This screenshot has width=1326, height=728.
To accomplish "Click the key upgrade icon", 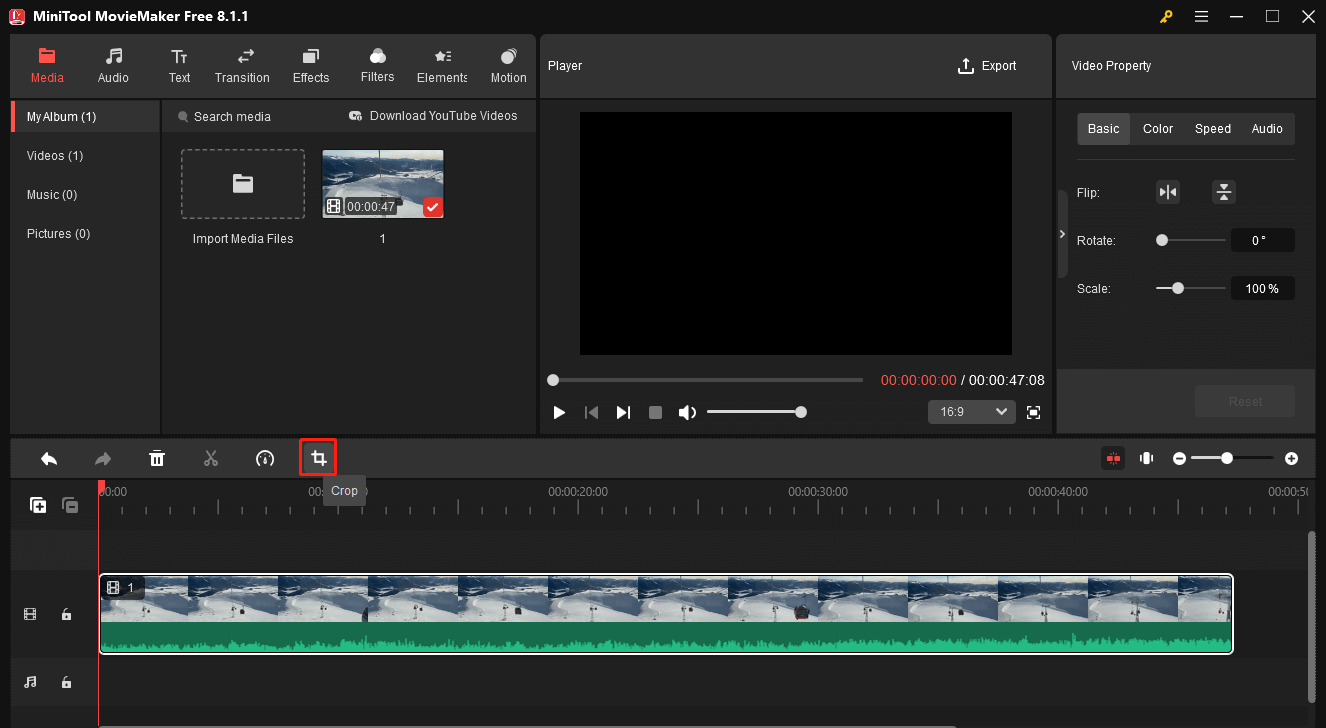I will click(1166, 16).
